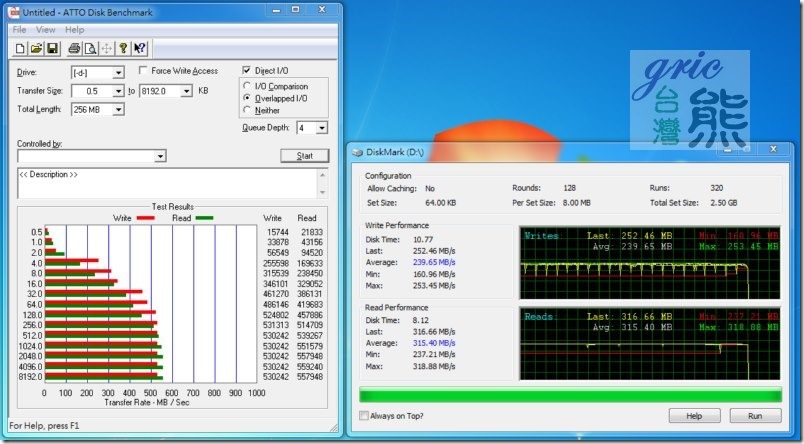The image size is (804, 444).
Task: Click the About question mark icon
Action: (x=122, y=48)
